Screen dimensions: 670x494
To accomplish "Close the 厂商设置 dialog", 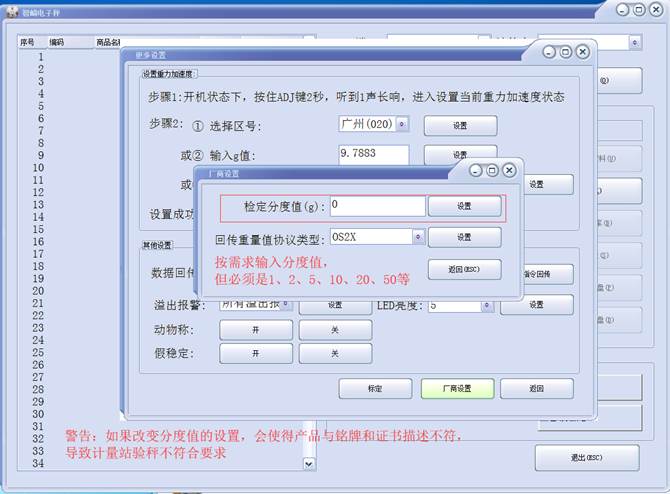I will pos(509,171).
